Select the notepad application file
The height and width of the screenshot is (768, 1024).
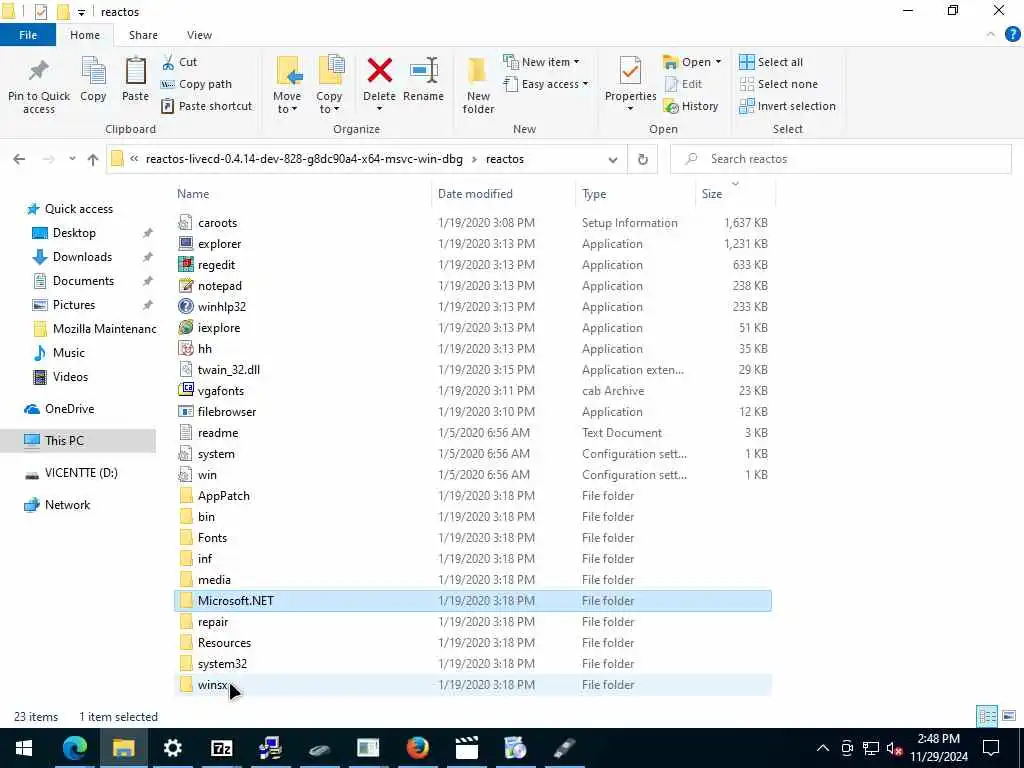(x=473, y=285)
